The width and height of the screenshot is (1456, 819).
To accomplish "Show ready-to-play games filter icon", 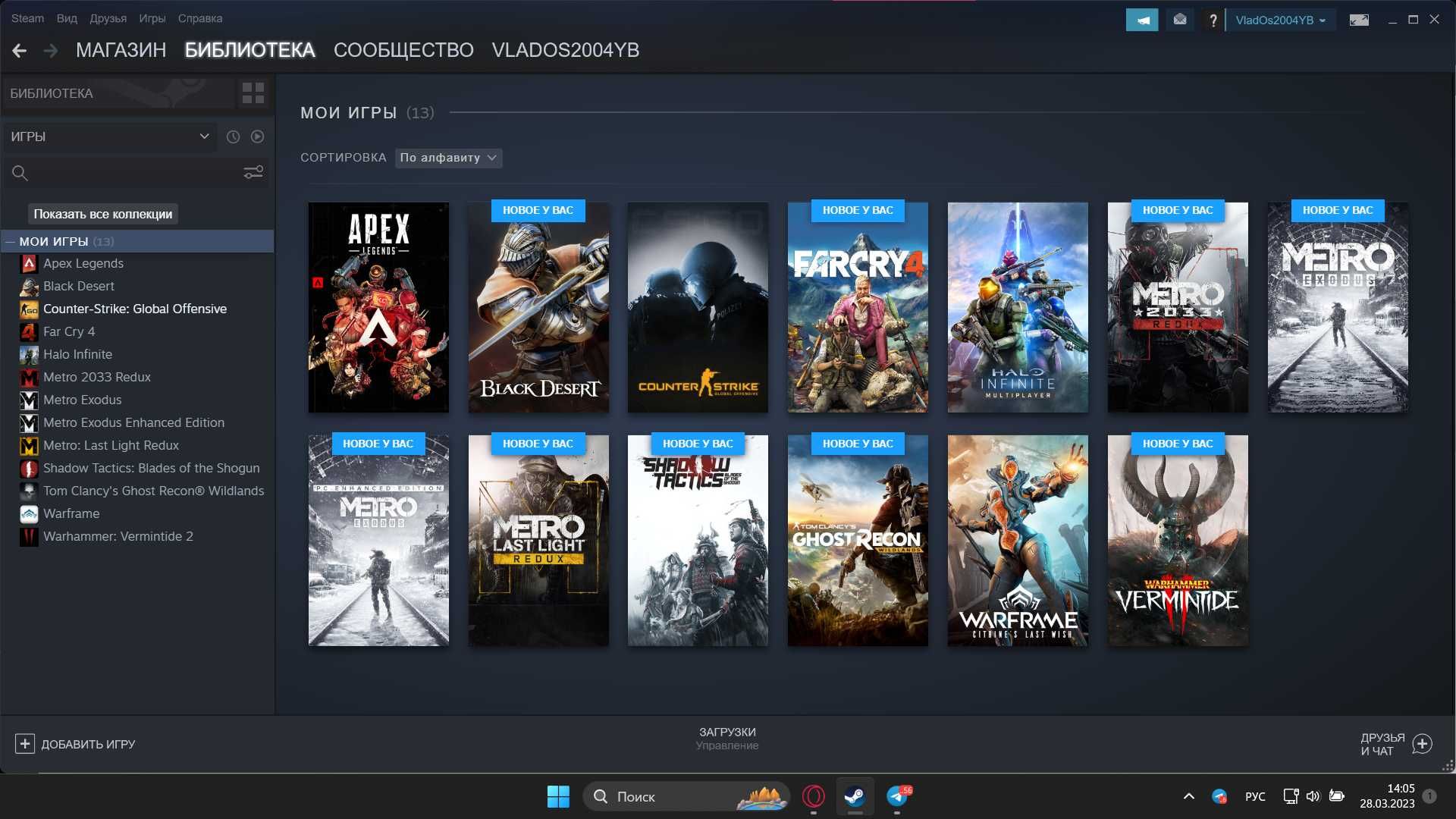I will coord(258,136).
